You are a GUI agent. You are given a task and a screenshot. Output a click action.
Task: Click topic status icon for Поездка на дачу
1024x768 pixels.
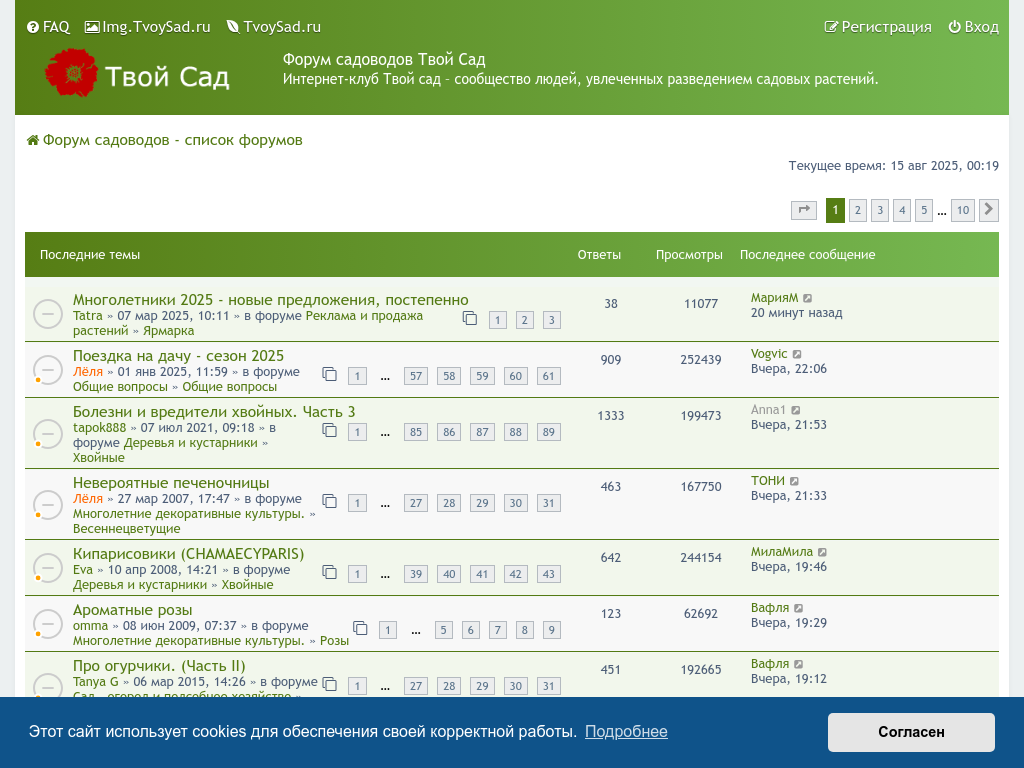[x=48, y=369]
